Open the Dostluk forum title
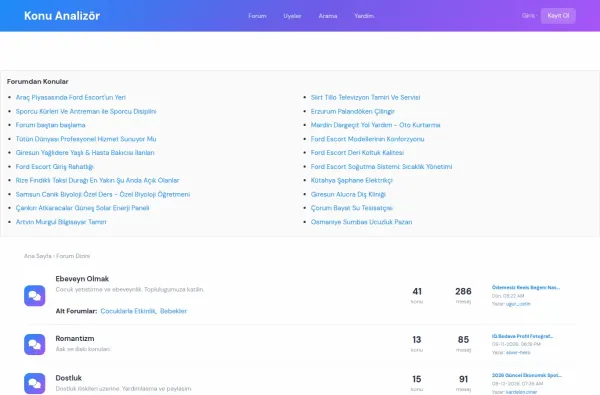This screenshot has width=600, height=395. pyautogui.click(x=68, y=378)
